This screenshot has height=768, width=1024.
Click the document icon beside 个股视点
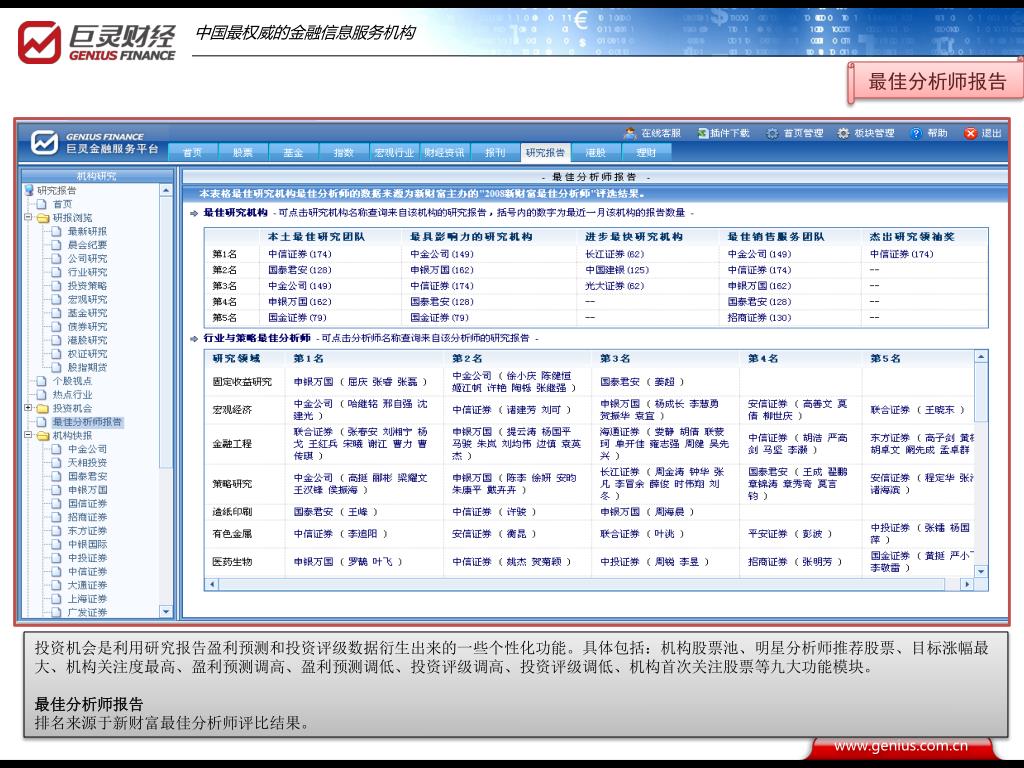[x=42, y=381]
